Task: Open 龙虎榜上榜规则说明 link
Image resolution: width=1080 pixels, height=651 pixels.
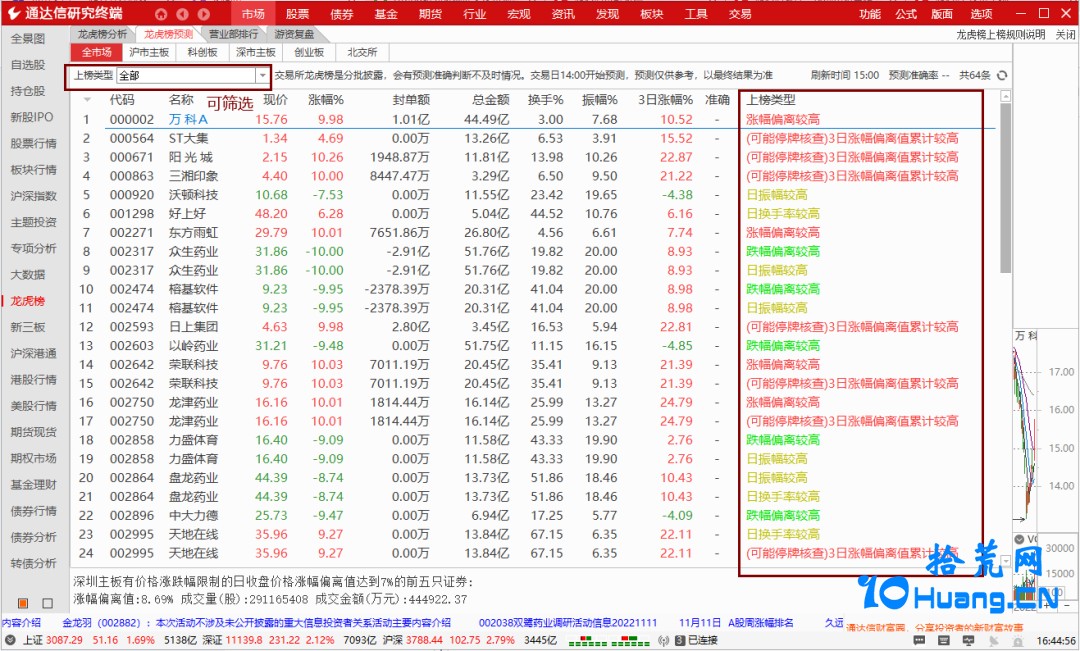Action: (1001, 34)
